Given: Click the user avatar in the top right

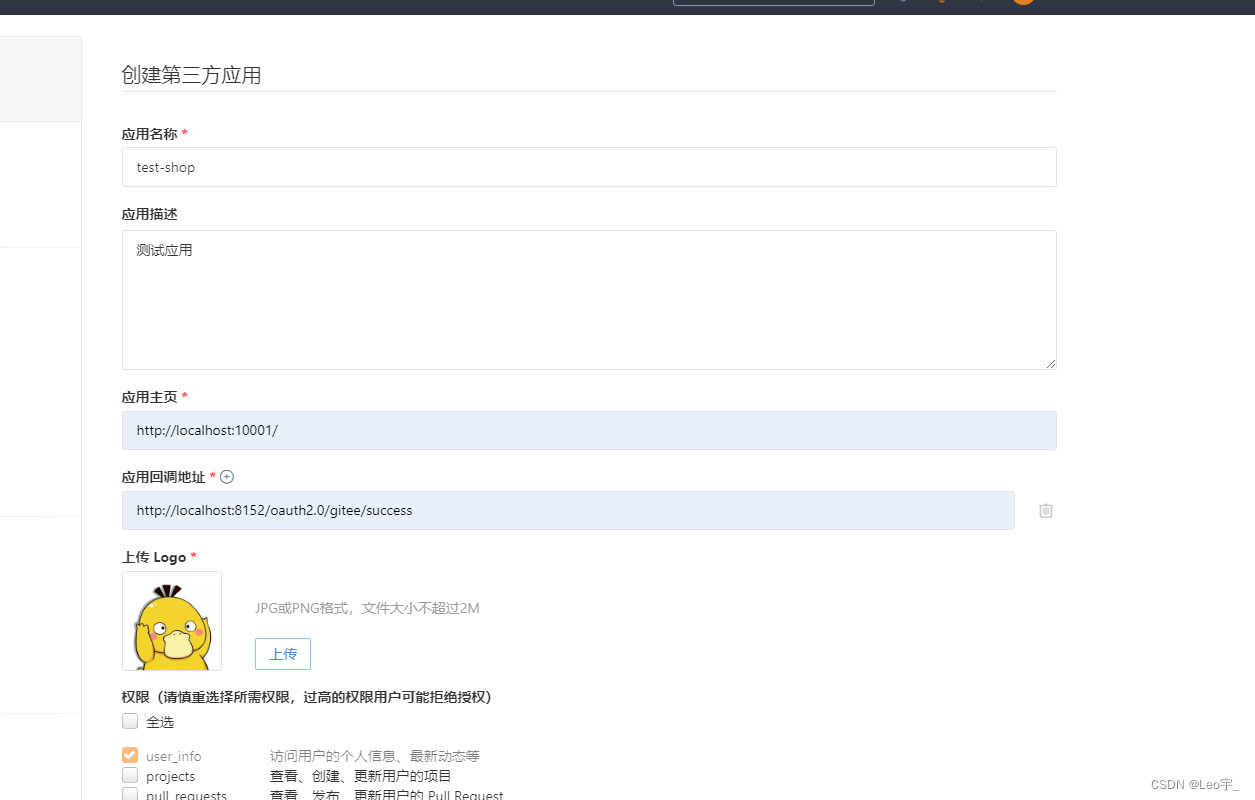Looking at the screenshot, I should (1023, 3).
